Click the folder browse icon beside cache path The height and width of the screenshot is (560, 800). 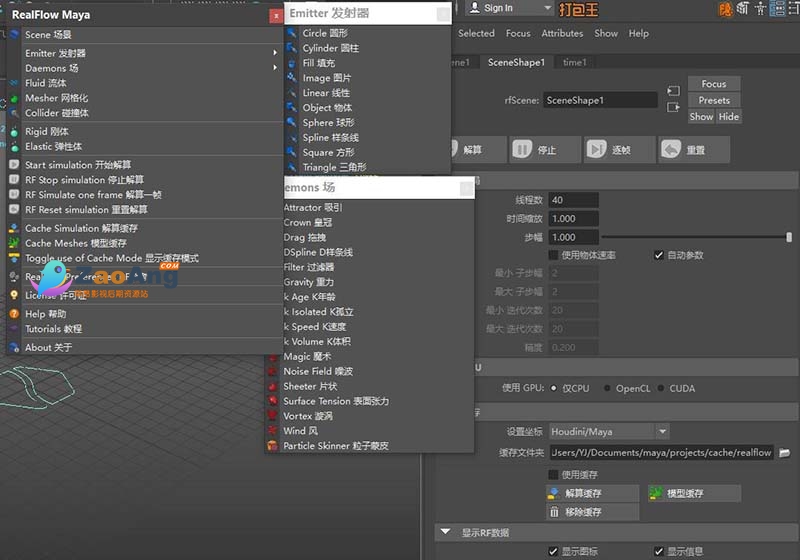tap(785, 453)
